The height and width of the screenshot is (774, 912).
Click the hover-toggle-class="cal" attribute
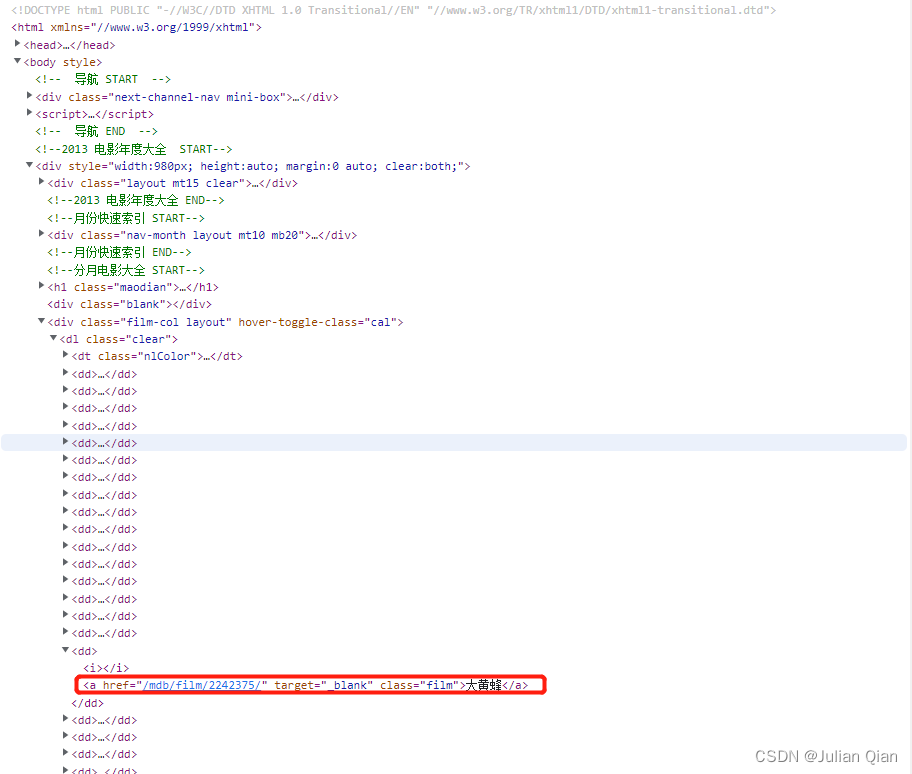tap(320, 322)
